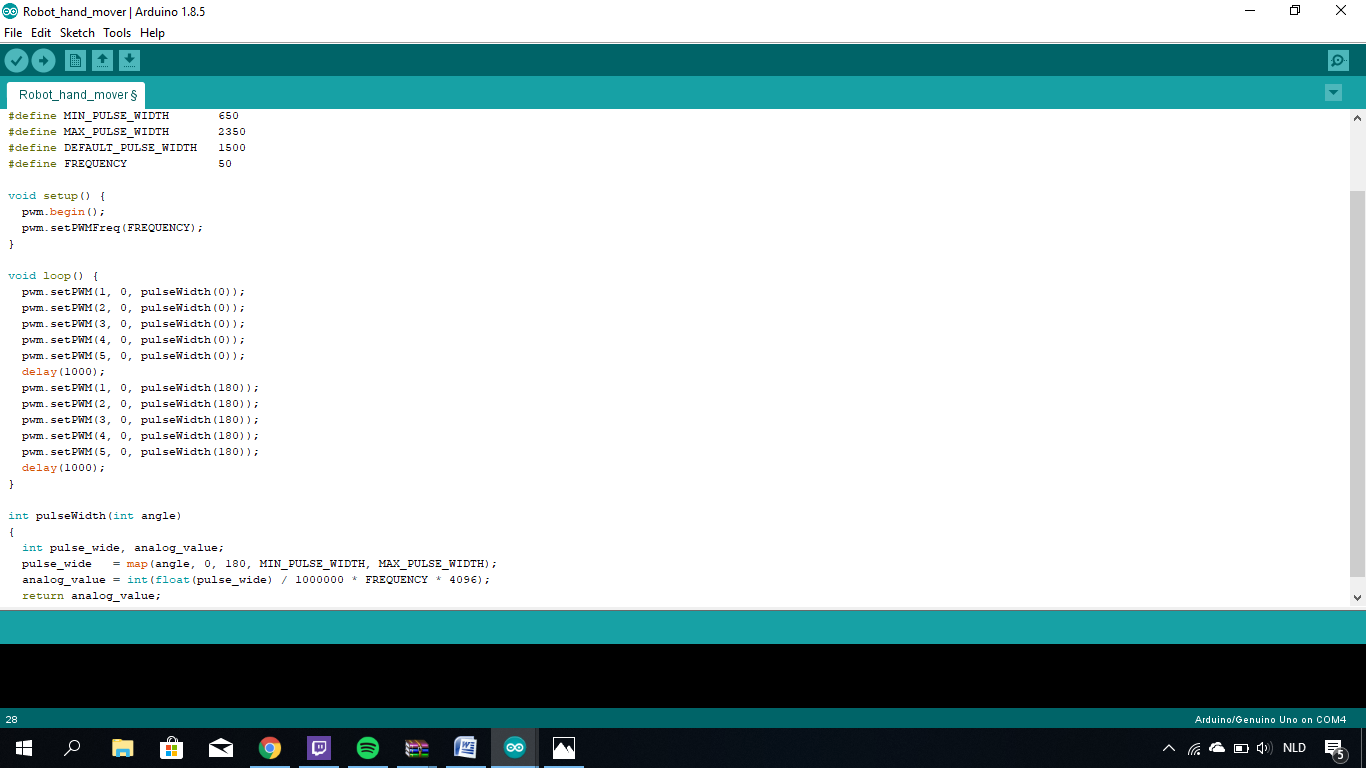
Task: Click 'Arduino/Genuino Uno on COM4' status text
Action: click(x=1270, y=719)
